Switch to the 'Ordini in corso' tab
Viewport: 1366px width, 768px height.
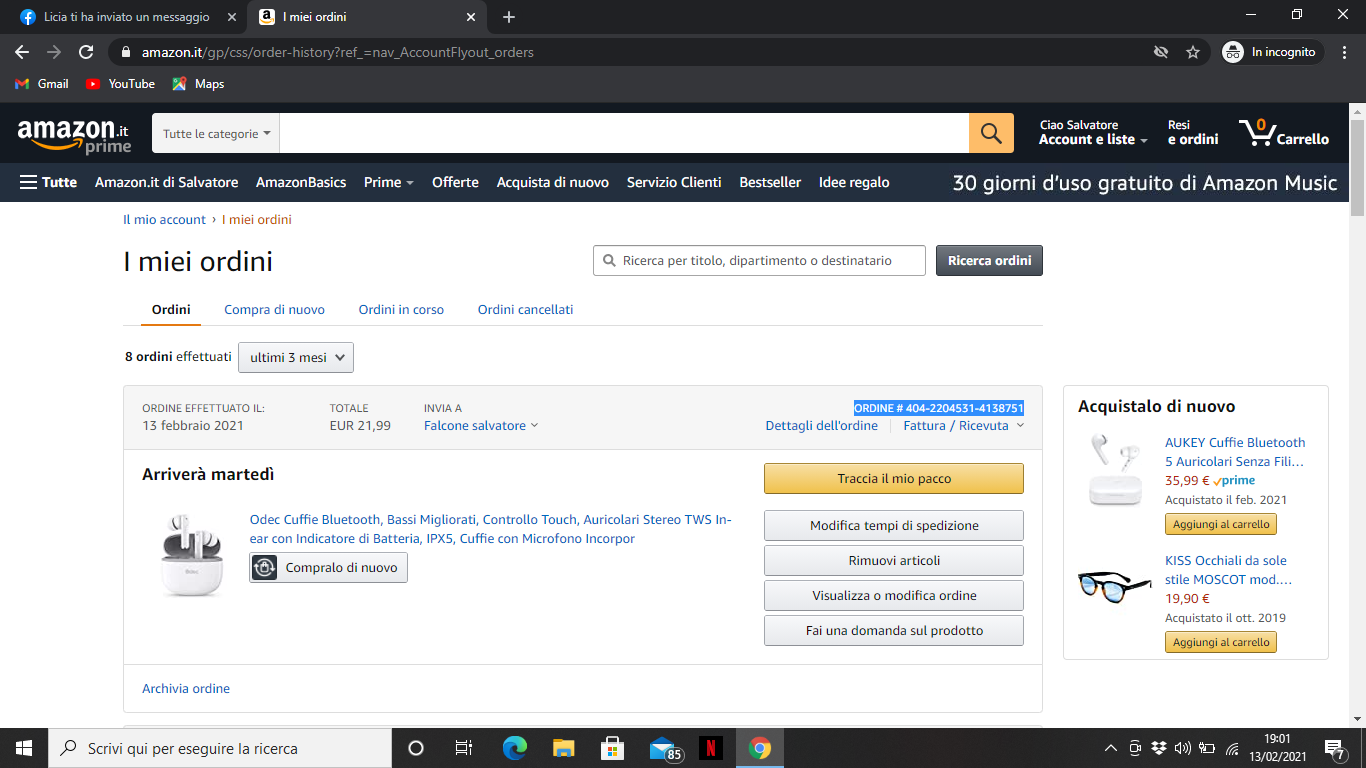(x=401, y=310)
